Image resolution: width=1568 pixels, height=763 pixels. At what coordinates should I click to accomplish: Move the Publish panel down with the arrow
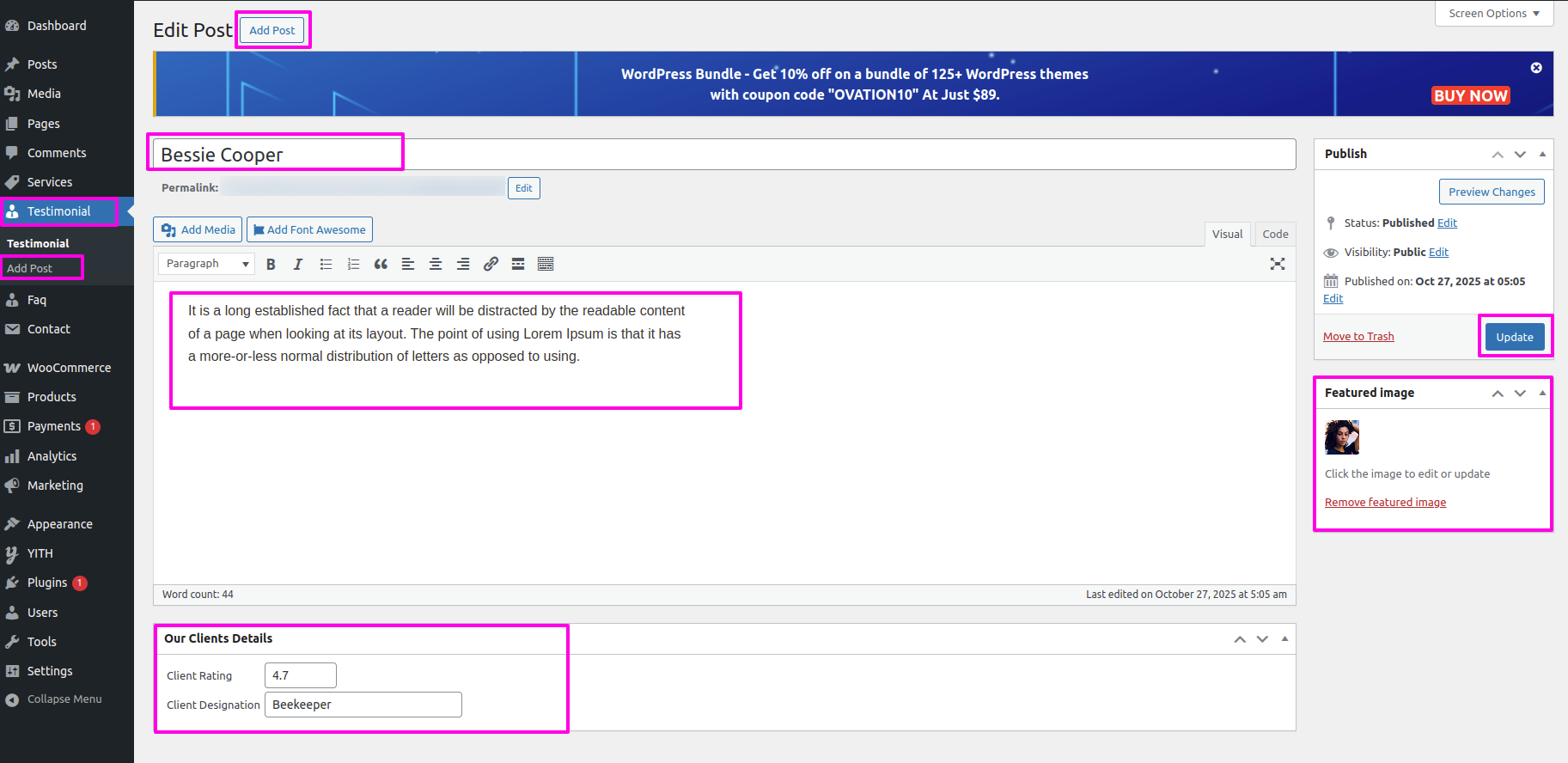pyautogui.click(x=1520, y=155)
